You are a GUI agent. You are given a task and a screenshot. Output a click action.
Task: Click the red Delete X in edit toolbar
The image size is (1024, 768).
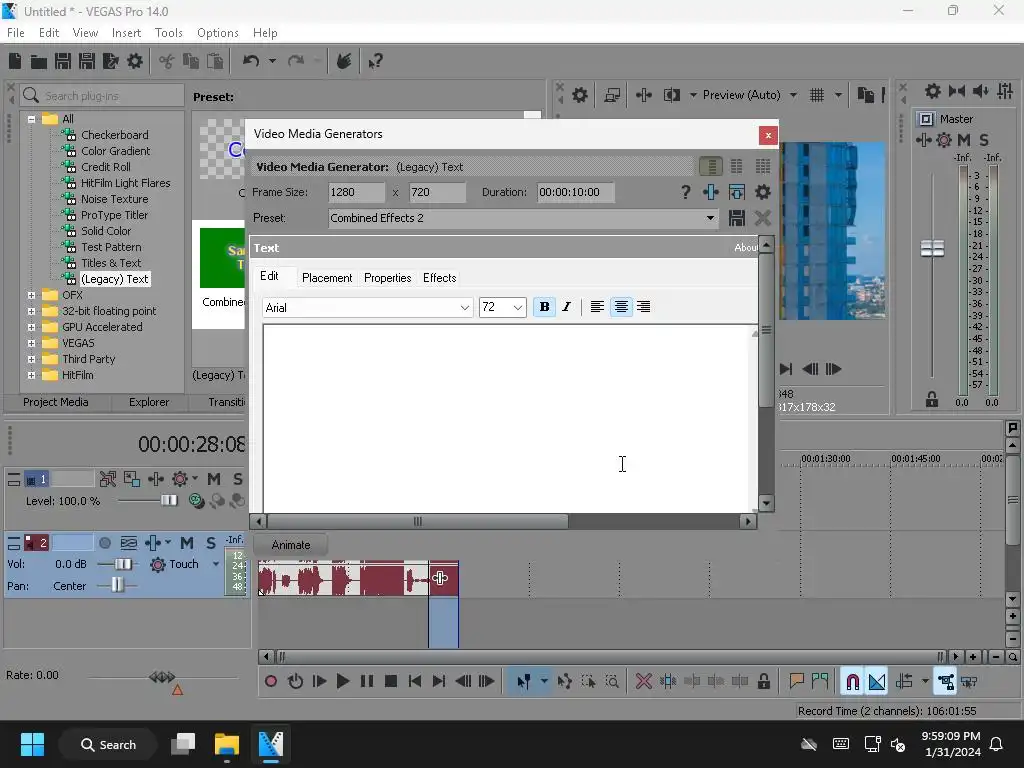point(643,682)
